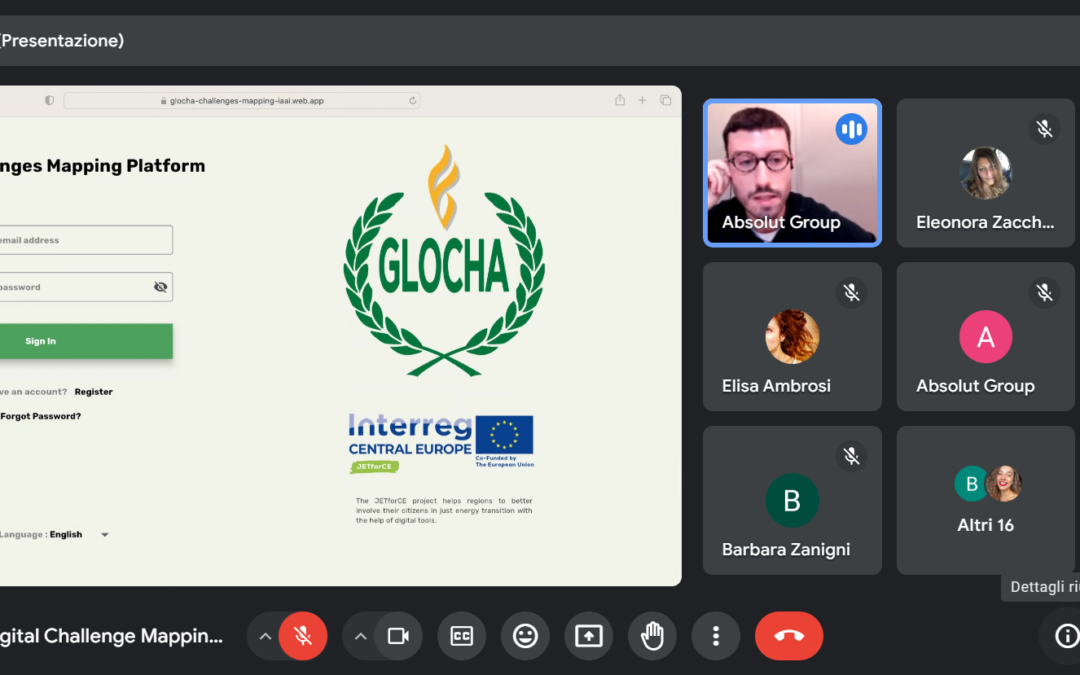Reload the page with the address bar refresh icon

tap(413, 101)
